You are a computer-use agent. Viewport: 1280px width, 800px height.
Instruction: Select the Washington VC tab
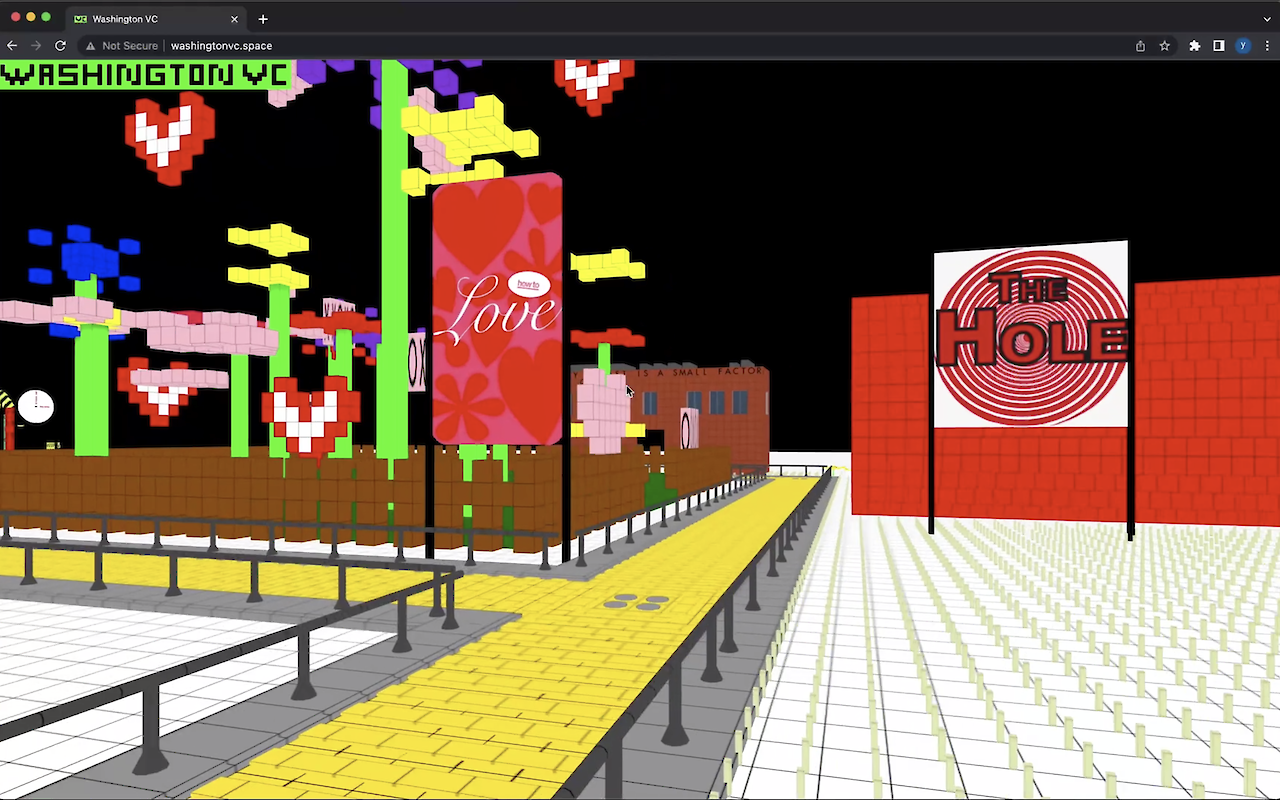[150, 19]
